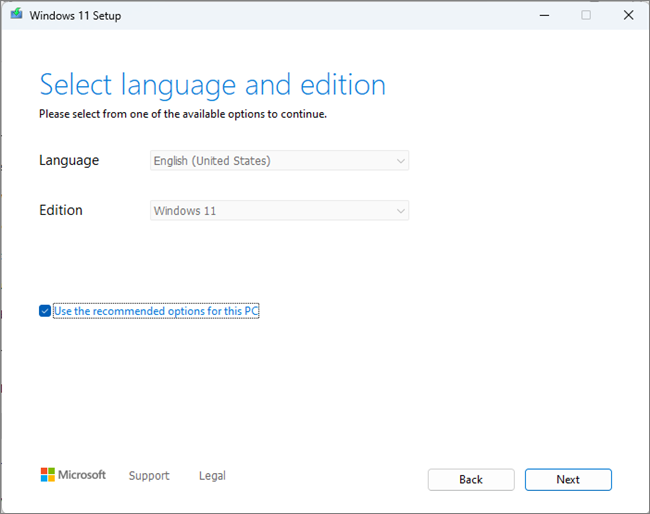Click the Edition field label
650x514 pixels.
(x=61, y=211)
